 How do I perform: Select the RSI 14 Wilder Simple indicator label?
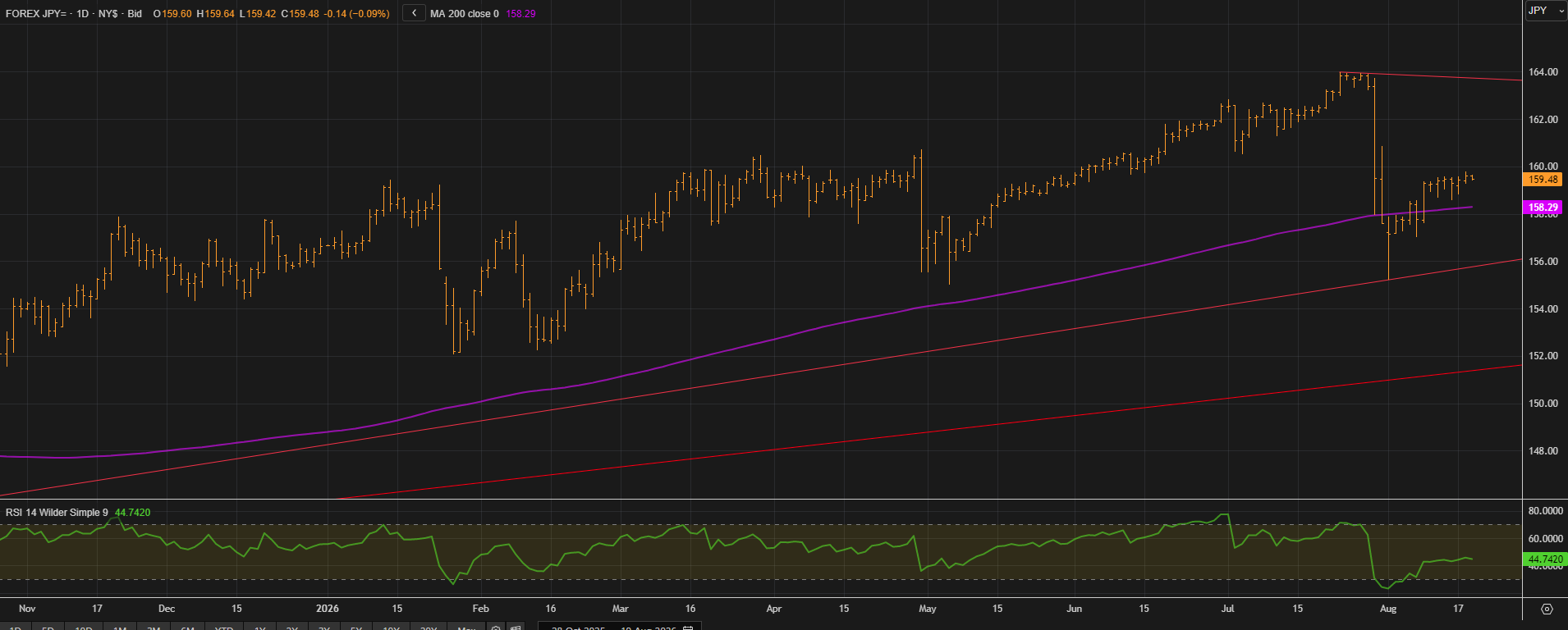pyautogui.click(x=57, y=513)
